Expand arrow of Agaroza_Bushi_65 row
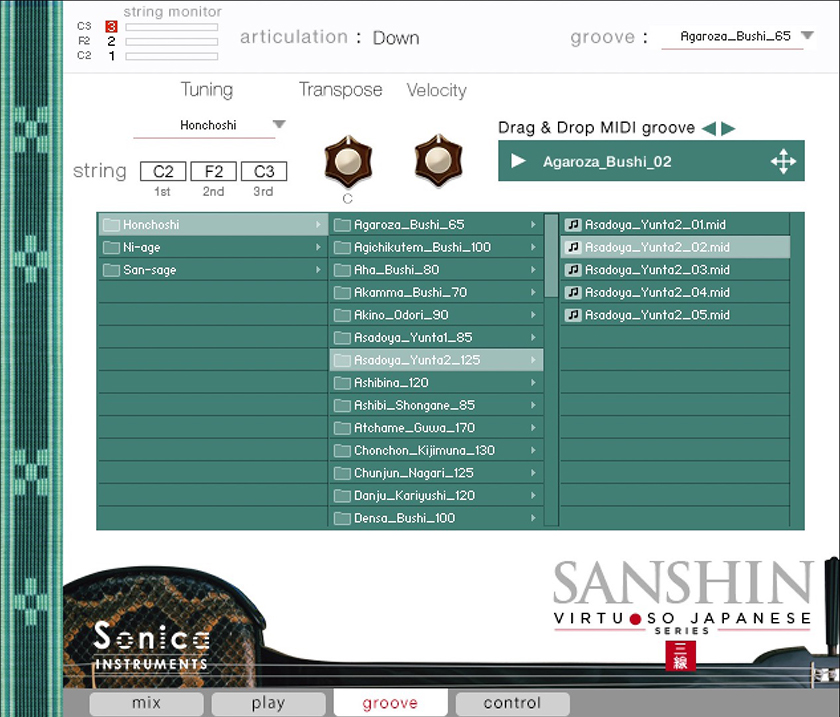Image resolution: width=840 pixels, height=717 pixels. point(533,225)
